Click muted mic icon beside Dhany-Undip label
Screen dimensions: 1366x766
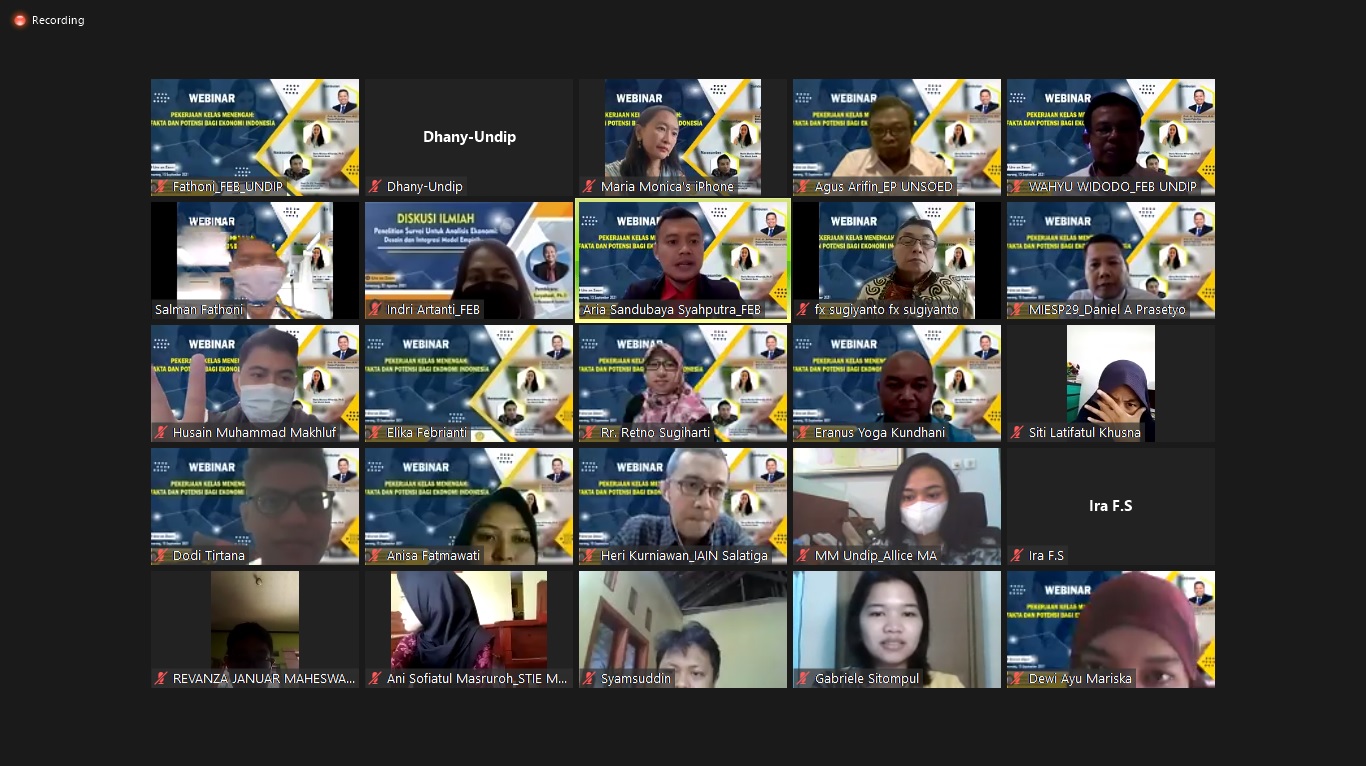[x=376, y=187]
